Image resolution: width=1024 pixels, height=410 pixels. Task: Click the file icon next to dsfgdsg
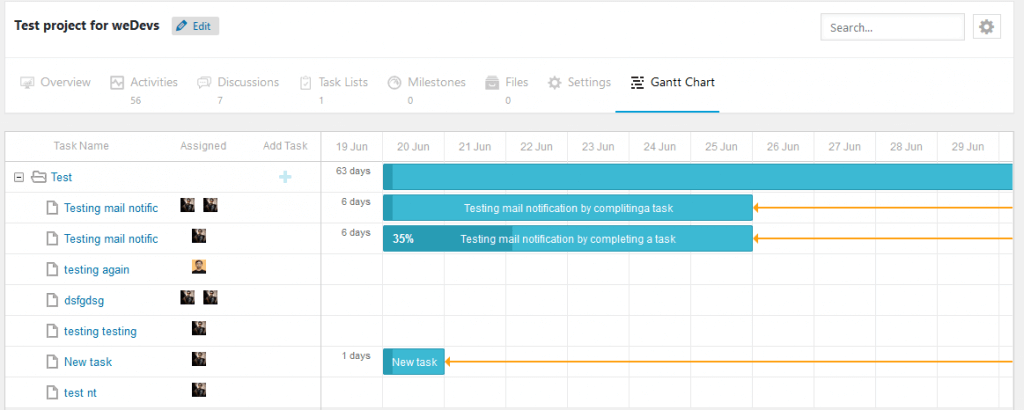pos(52,300)
